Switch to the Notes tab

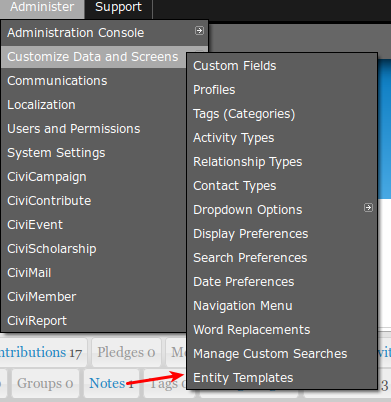tap(111, 383)
